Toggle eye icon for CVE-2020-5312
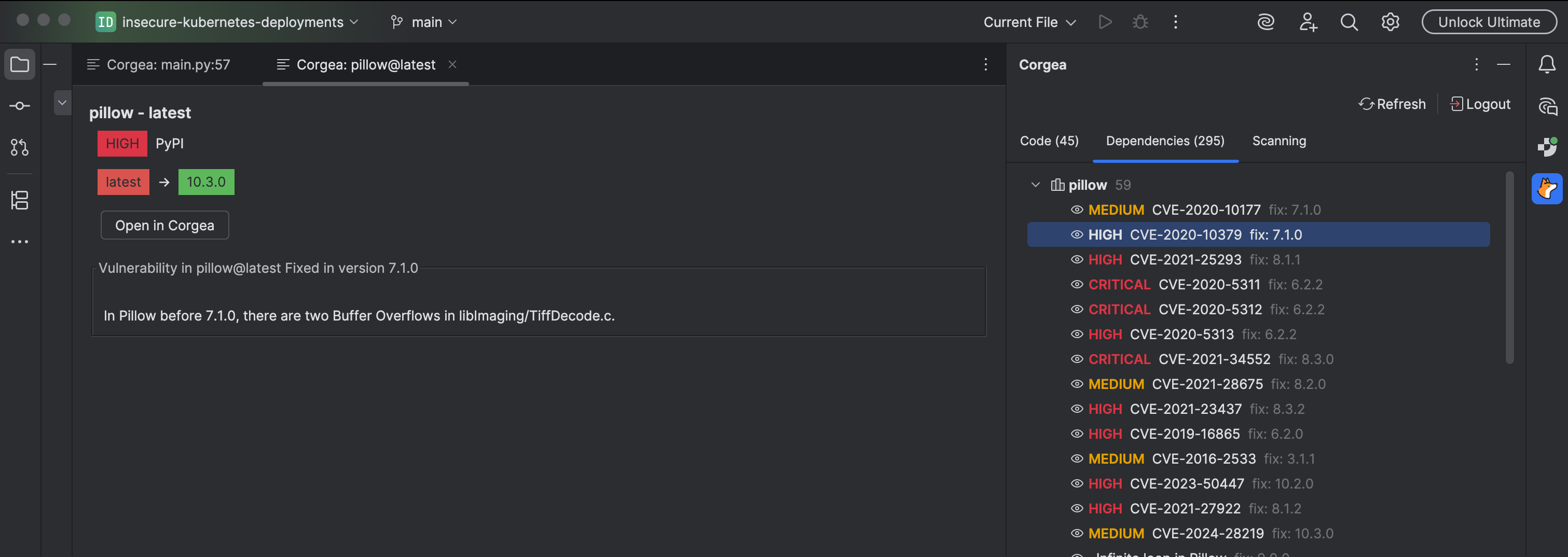 pyautogui.click(x=1077, y=310)
